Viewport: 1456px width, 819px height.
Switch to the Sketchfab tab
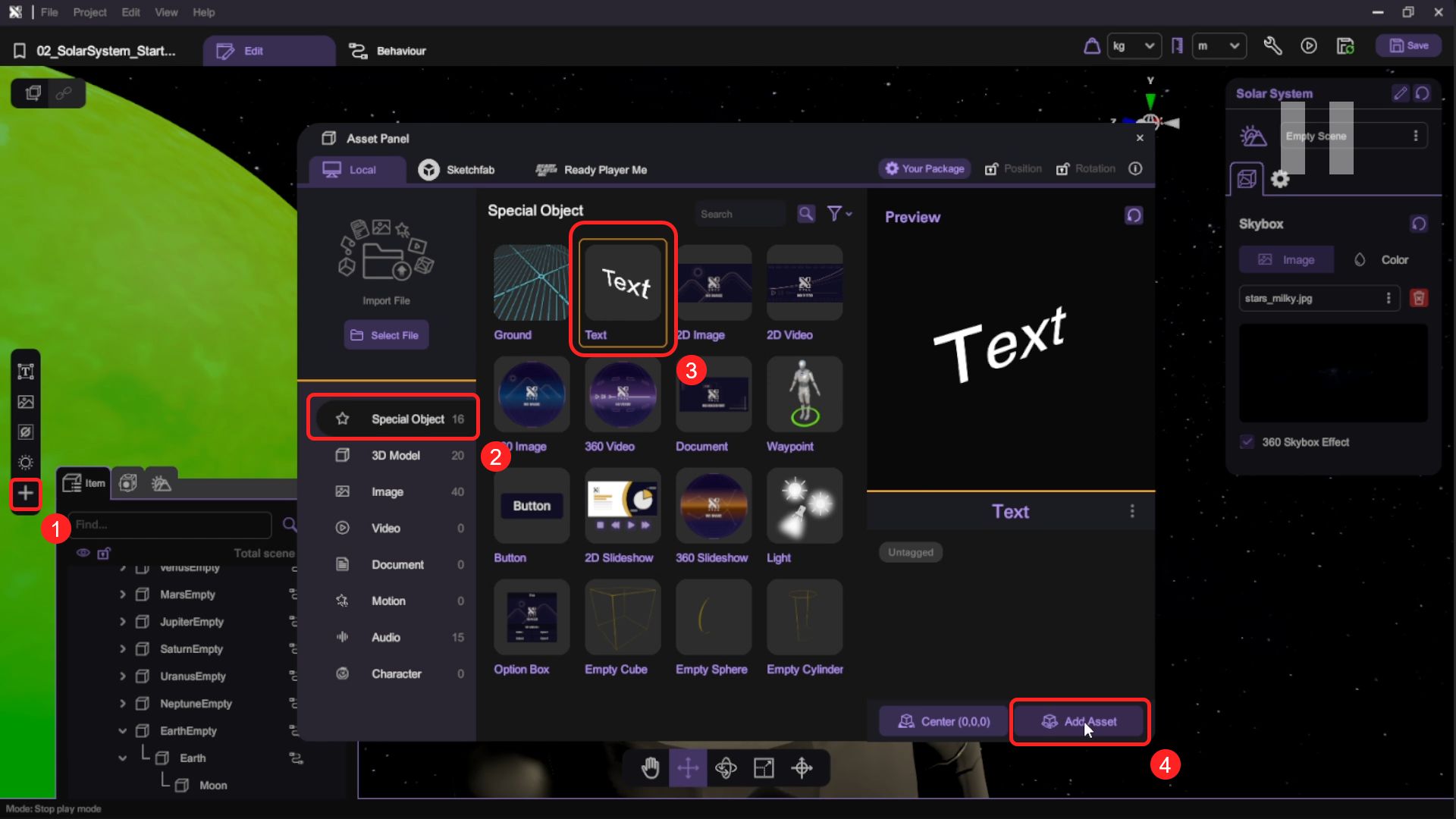[x=457, y=170]
